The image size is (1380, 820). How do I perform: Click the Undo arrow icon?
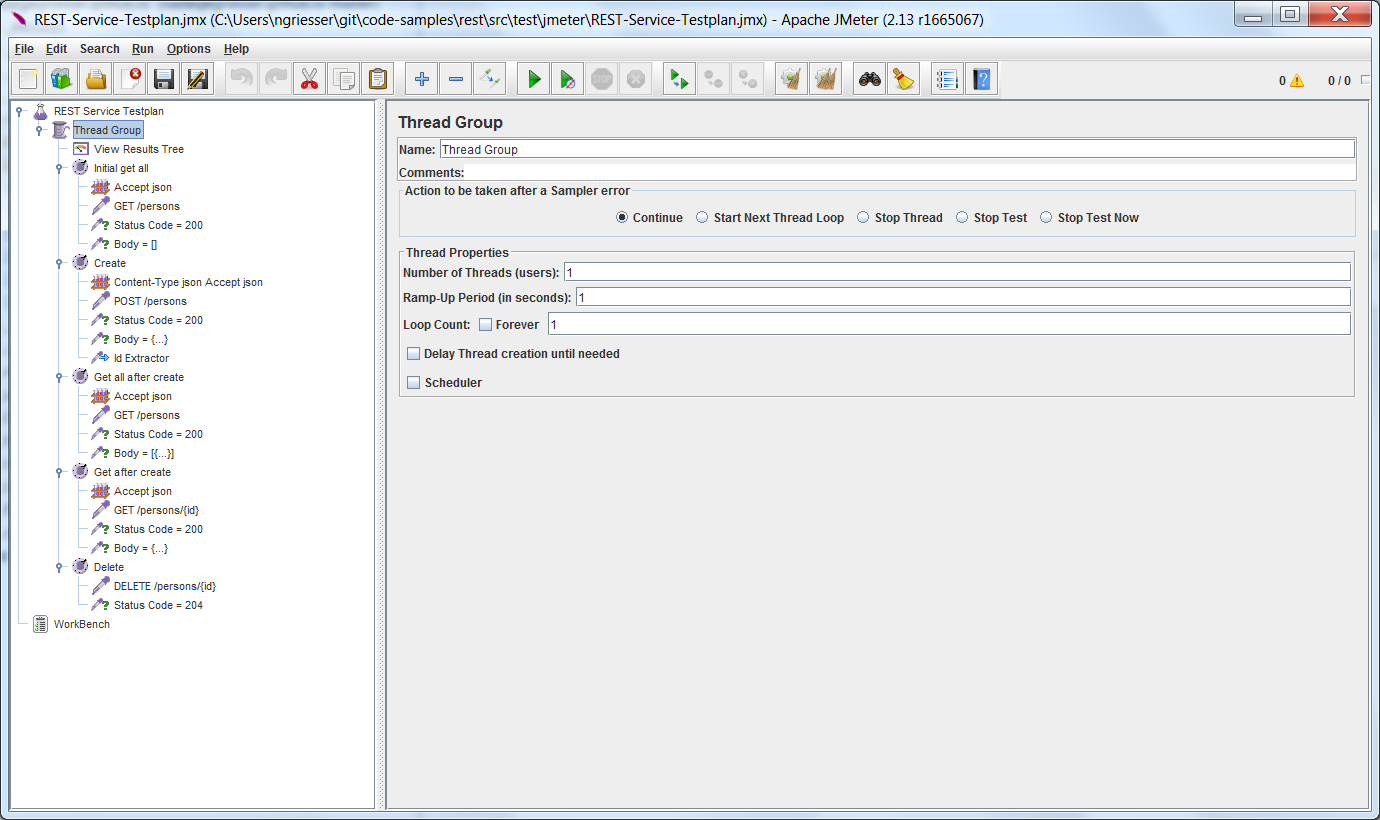(242, 79)
